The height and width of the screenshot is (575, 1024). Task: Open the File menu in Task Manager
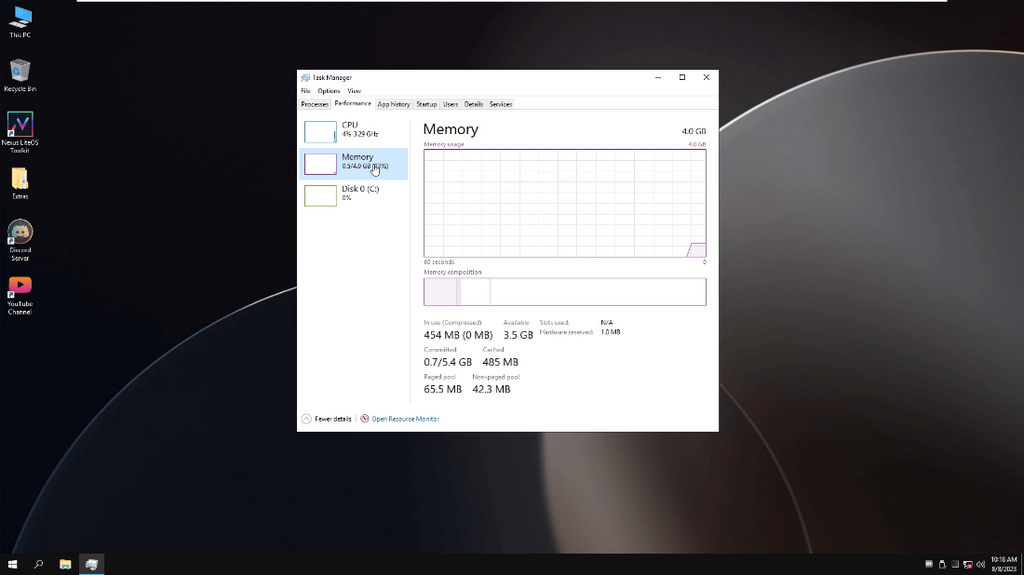click(x=306, y=91)
